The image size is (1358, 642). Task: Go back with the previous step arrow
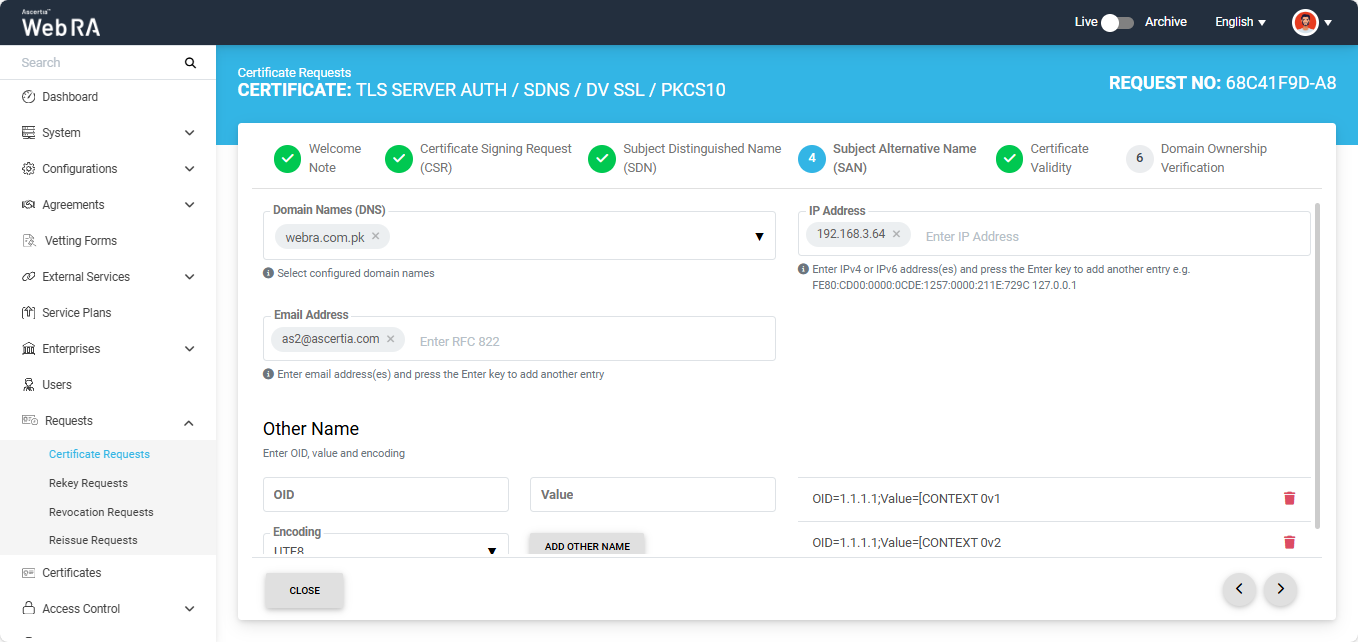1239,590
